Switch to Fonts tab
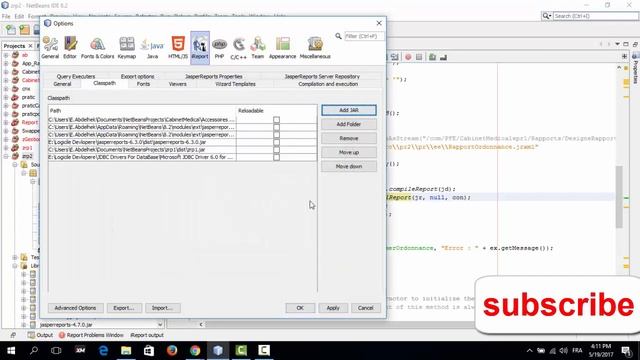640x360 pixels. coord(143,84)
